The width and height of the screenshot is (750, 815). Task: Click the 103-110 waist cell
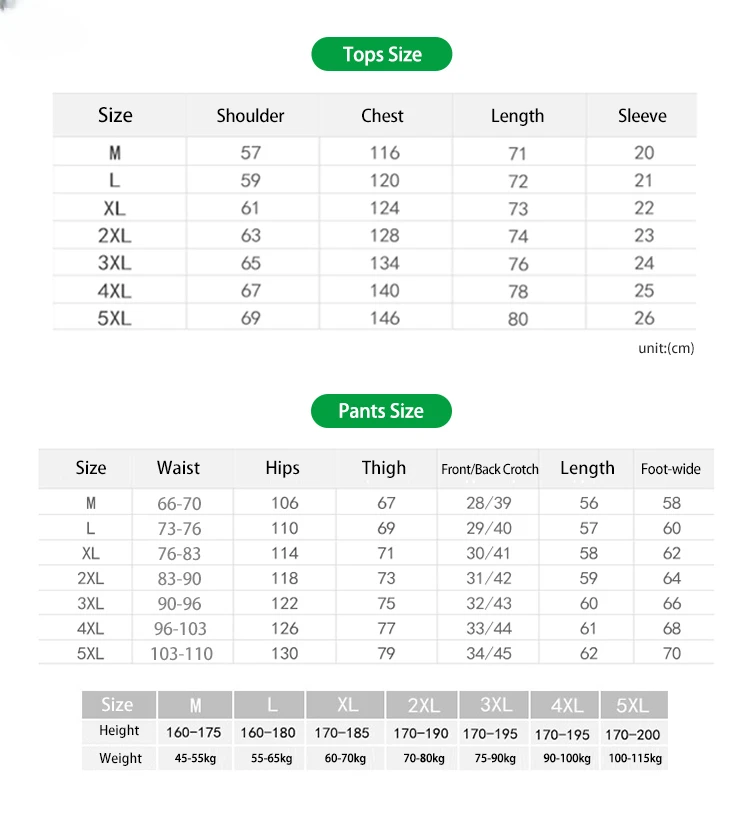(181, 653)
